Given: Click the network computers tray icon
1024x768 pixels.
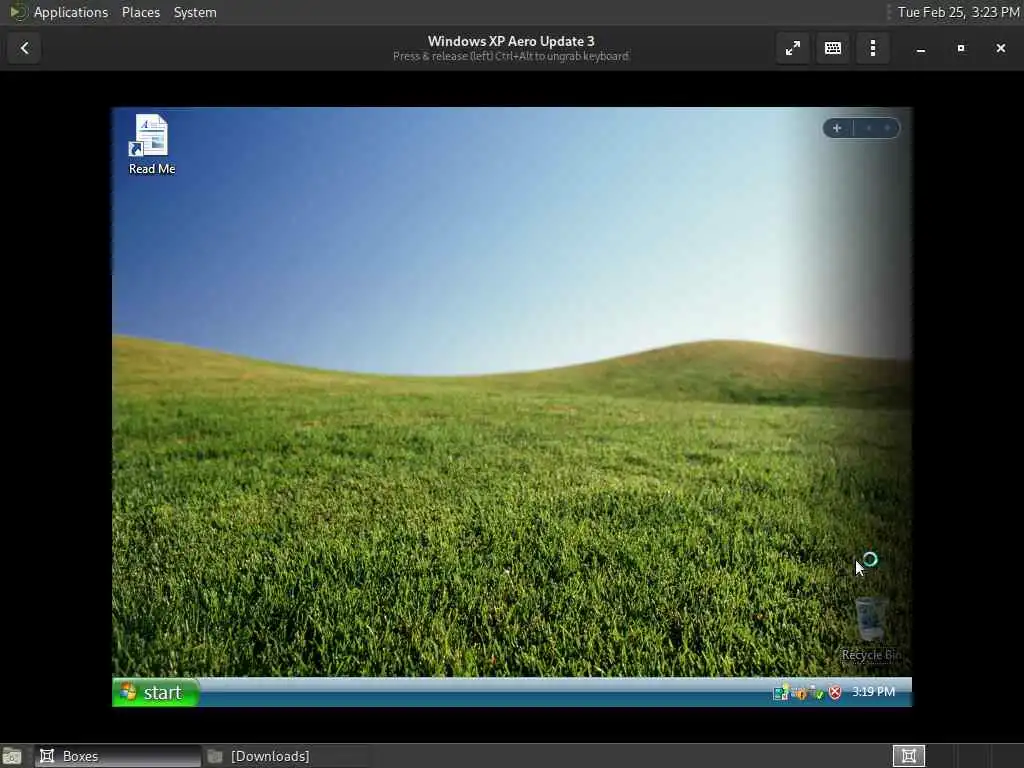Looking at the screenshot, I should [780, 693].
